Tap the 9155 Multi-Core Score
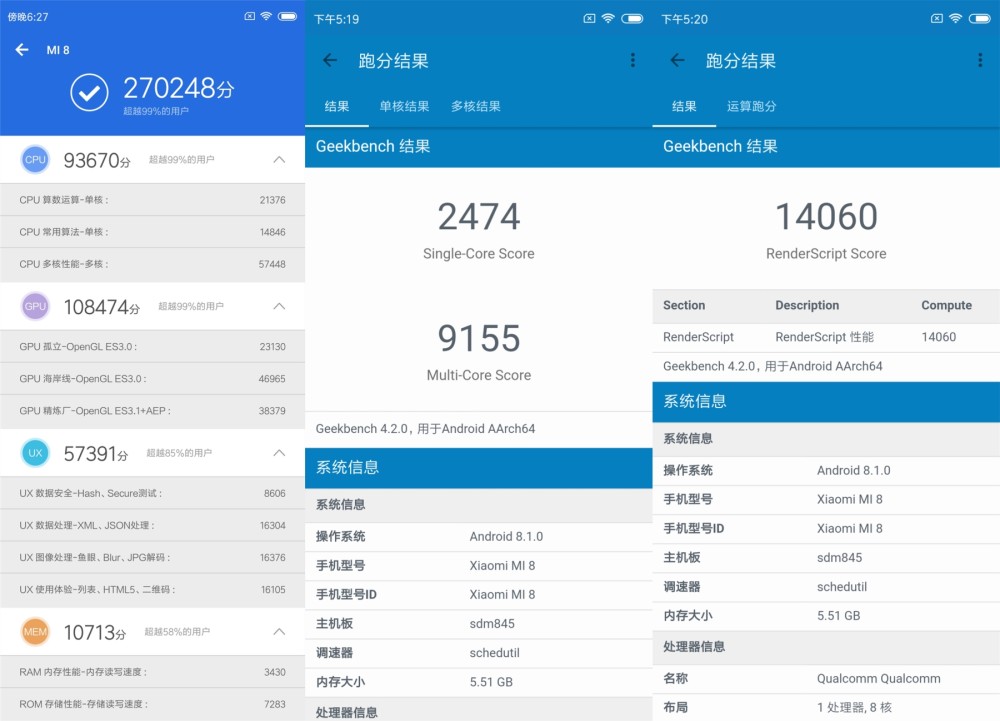 tap(479, 338)
